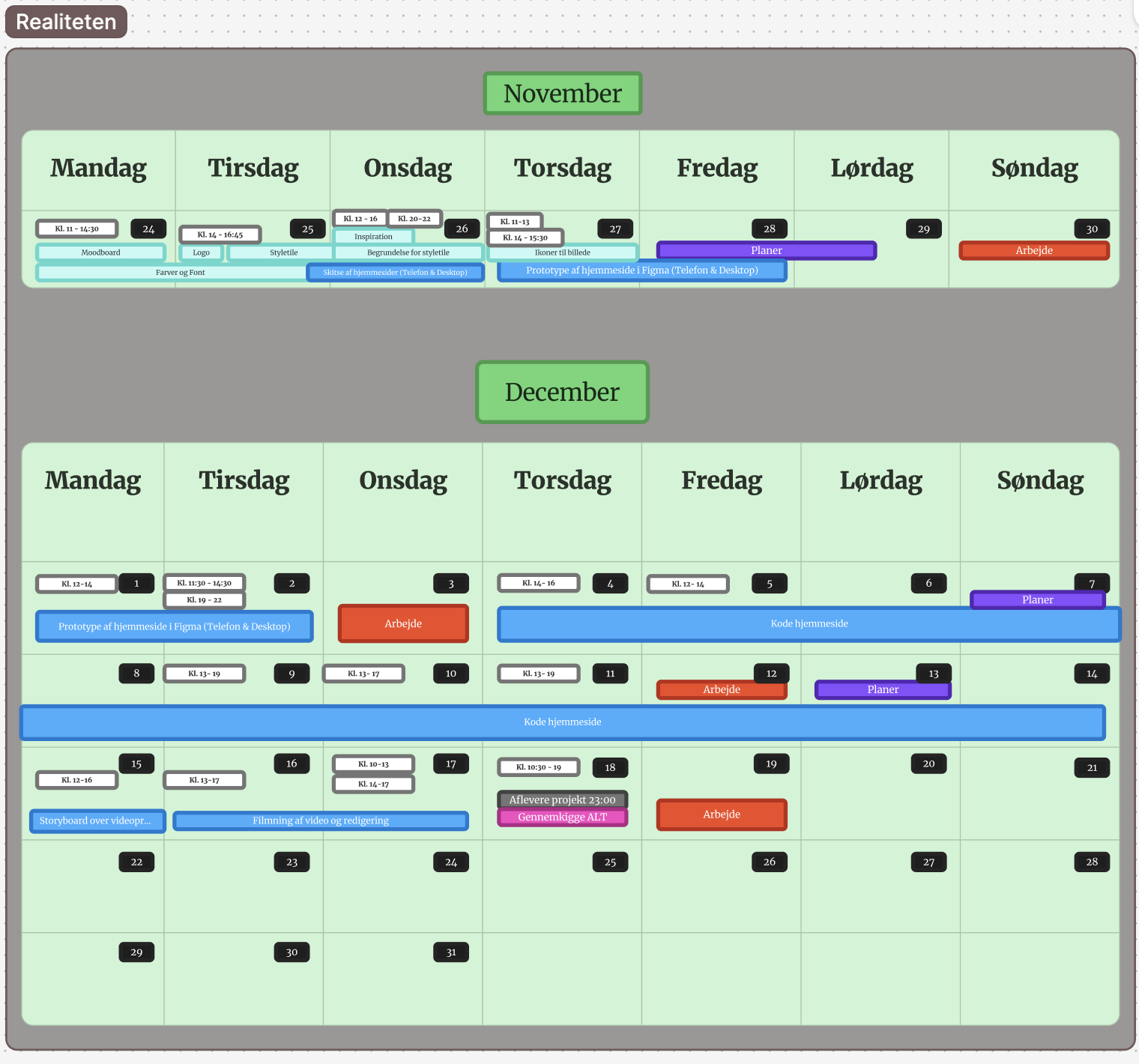Click the Filmning af video og redigering bar
Screen dimensions: 1139x1064
pyautogui.click(x=321, y=820)
